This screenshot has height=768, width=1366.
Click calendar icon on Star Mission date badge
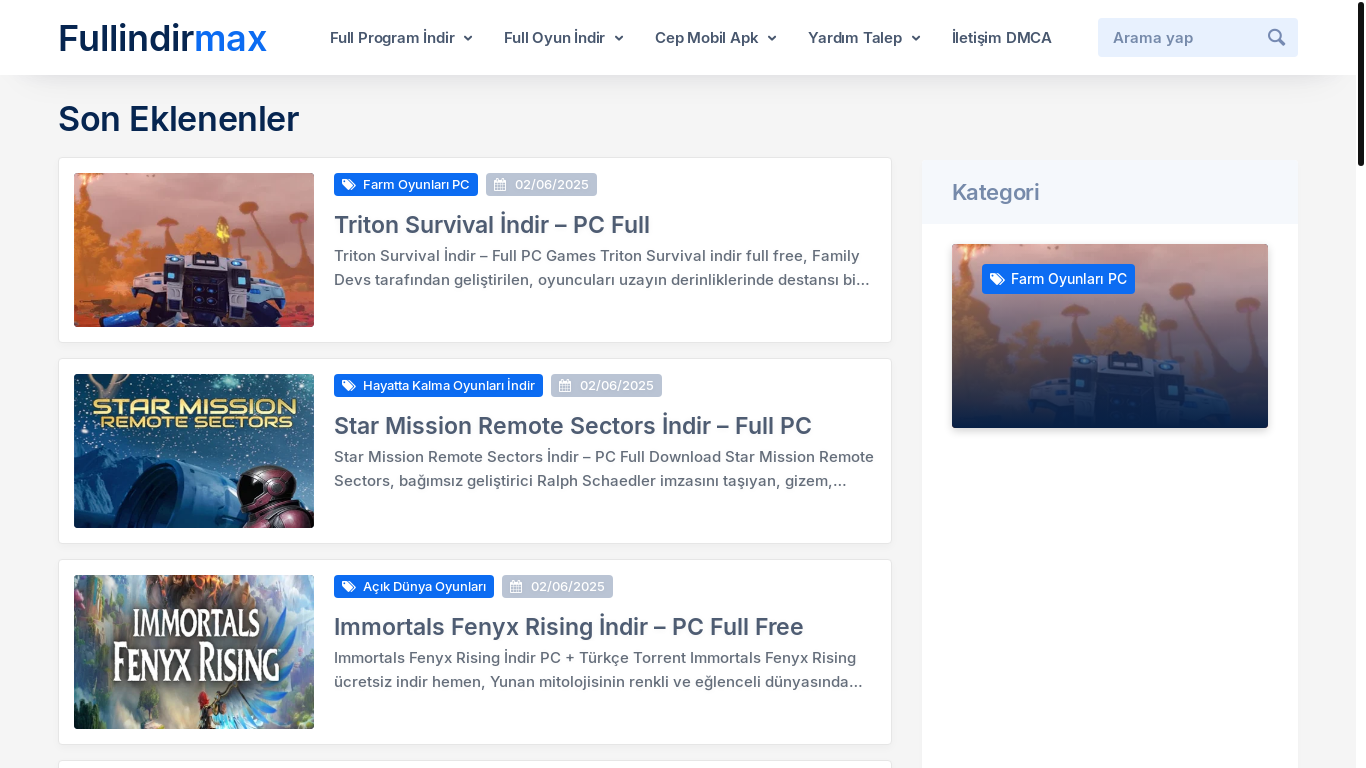click(x=565, y=386)
